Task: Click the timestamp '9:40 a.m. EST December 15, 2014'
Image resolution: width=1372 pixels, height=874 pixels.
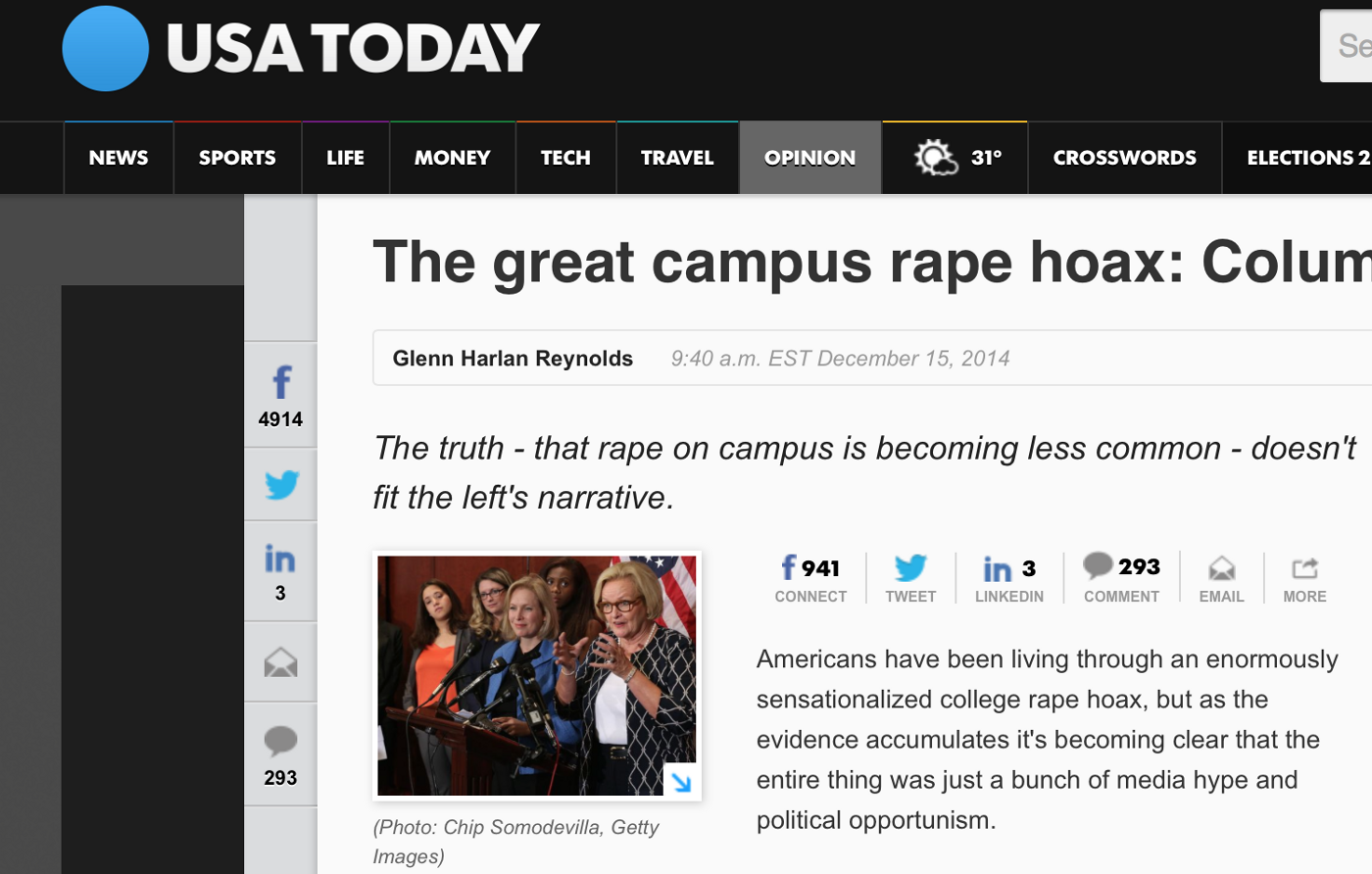Action: (x=840, y=359)
